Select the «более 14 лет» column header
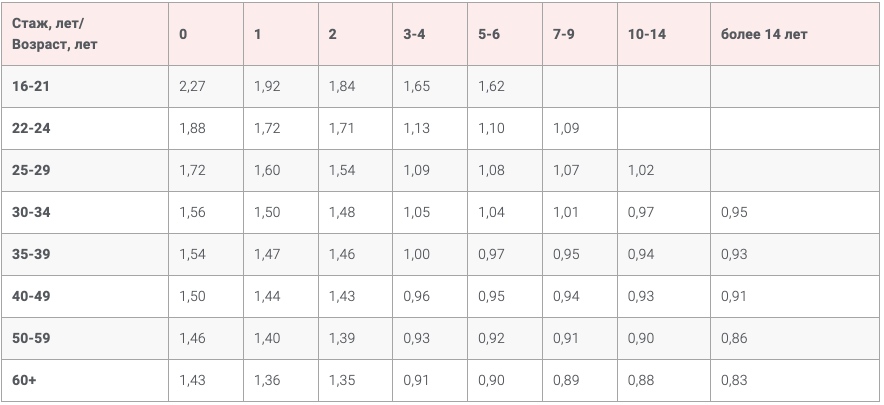 pos(764,34)
